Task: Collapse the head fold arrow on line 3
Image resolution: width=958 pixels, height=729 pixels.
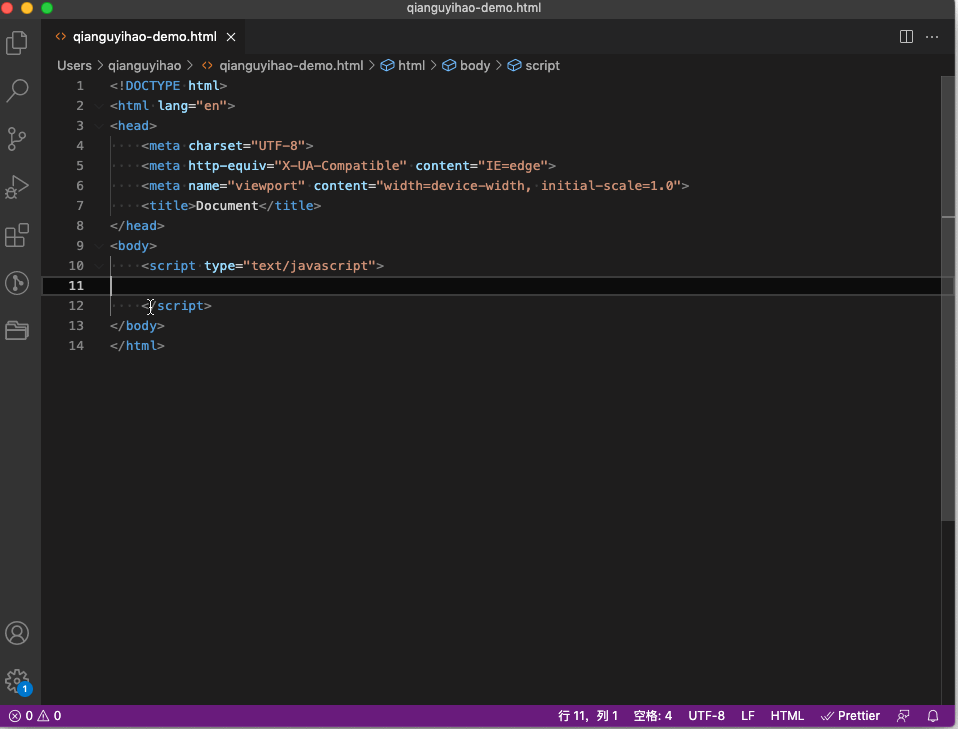Action: tap(99, 126)
